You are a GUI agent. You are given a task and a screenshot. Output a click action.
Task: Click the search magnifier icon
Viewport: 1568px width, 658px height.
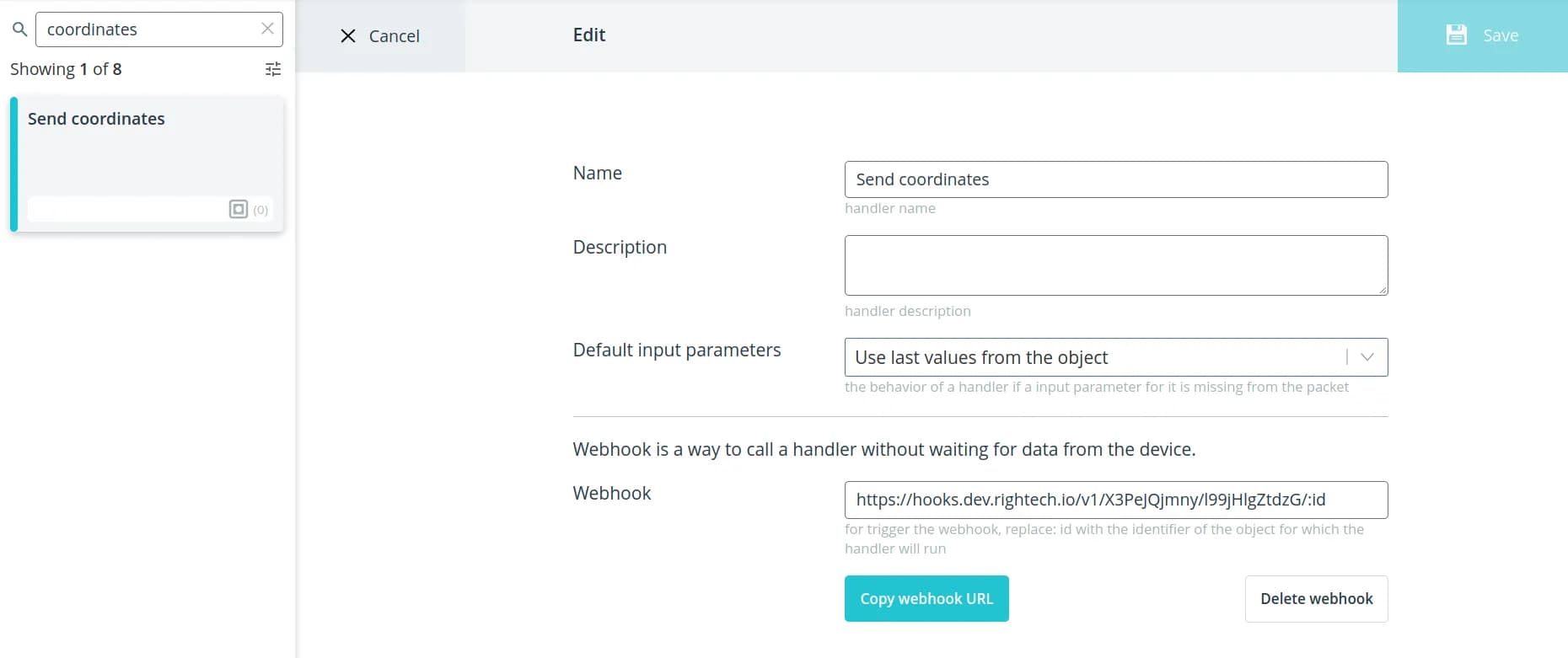point(19,29)
